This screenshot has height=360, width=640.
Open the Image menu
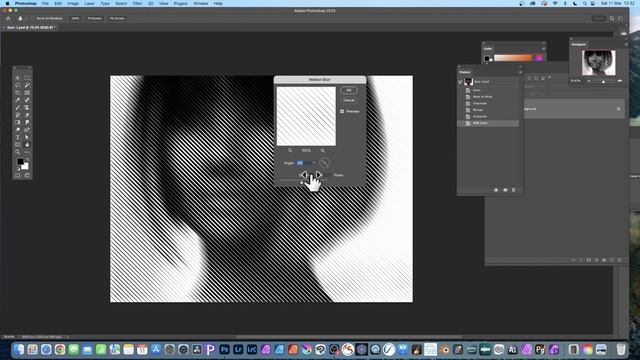coord(73,3)
